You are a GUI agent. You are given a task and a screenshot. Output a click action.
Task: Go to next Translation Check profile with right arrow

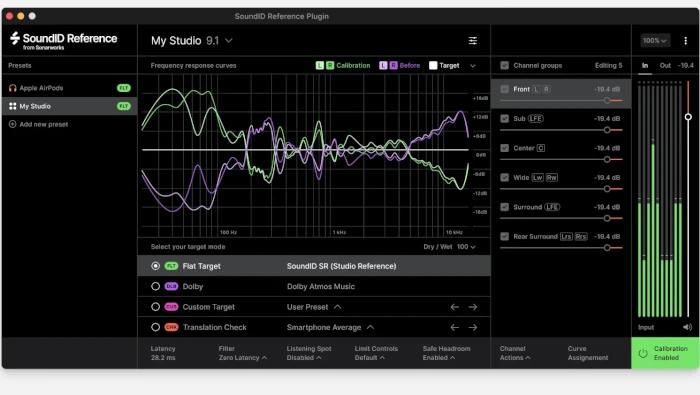point(473,328)
